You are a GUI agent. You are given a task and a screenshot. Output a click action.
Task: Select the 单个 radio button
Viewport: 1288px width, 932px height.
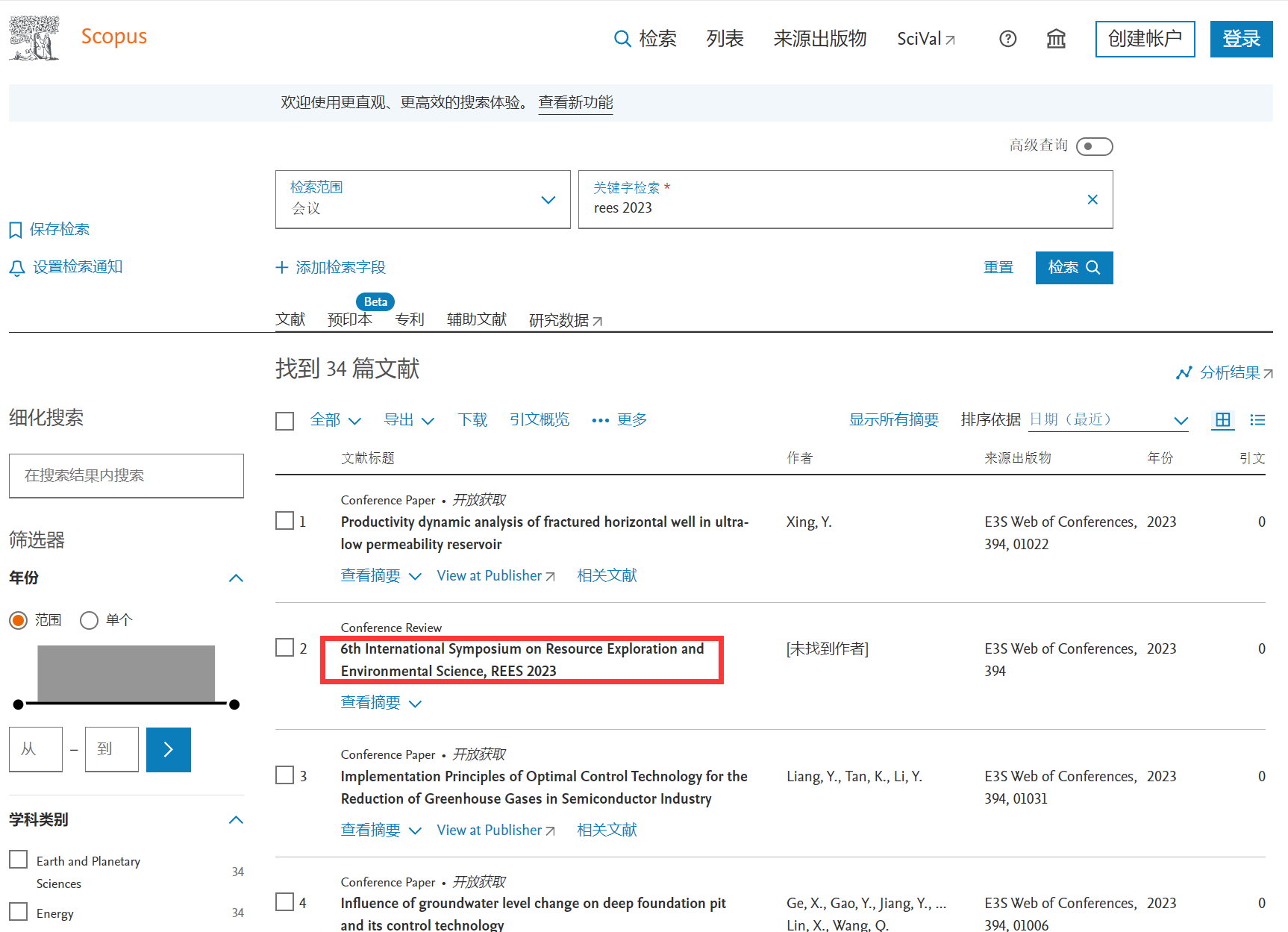coord(89,620)
